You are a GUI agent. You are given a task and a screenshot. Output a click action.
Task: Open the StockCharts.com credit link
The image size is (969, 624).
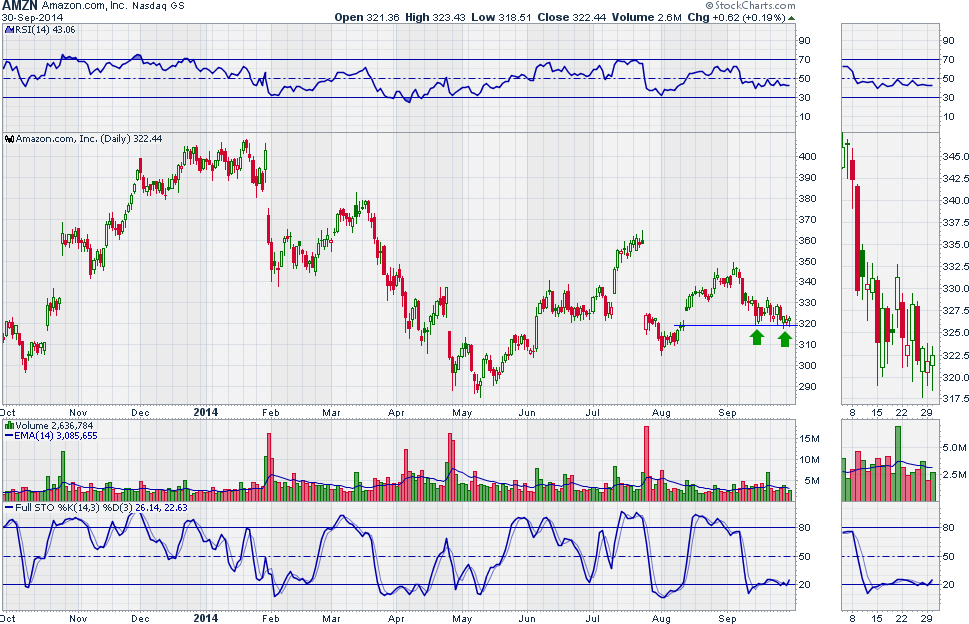(750, 6)
